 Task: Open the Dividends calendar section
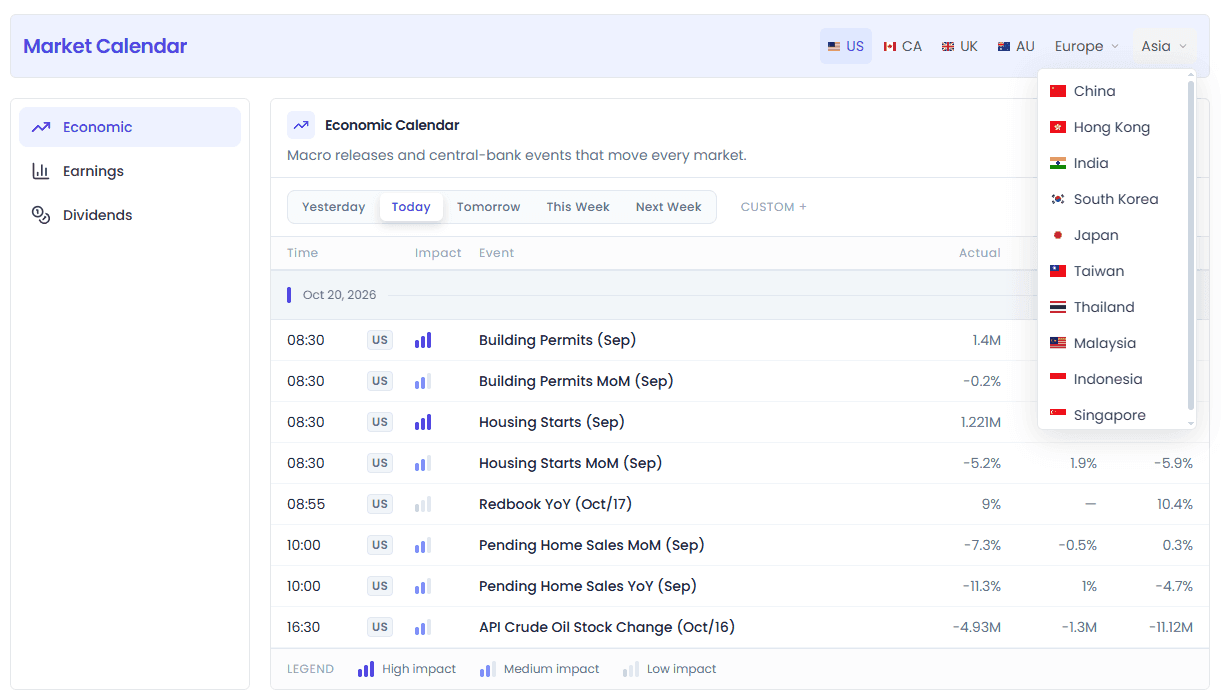point(130,215)
